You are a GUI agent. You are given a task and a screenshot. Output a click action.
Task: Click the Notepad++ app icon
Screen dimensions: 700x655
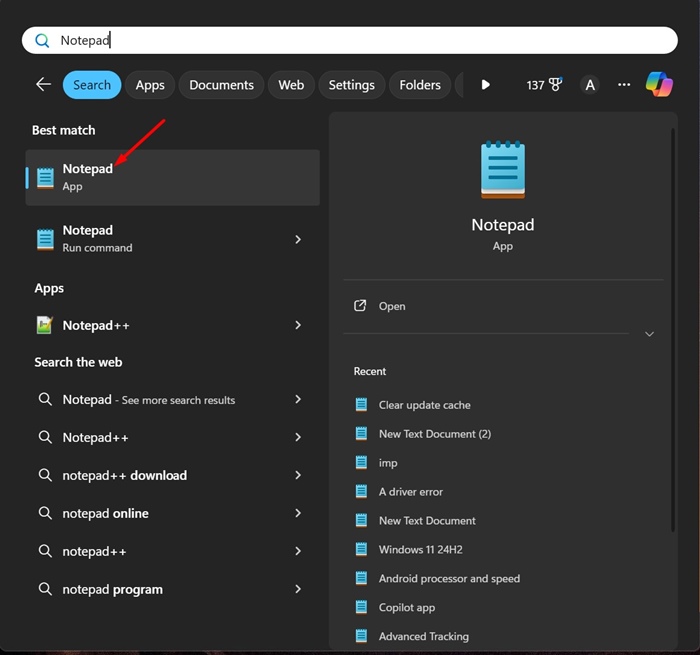pyautogui.click(x=45, y=325)
